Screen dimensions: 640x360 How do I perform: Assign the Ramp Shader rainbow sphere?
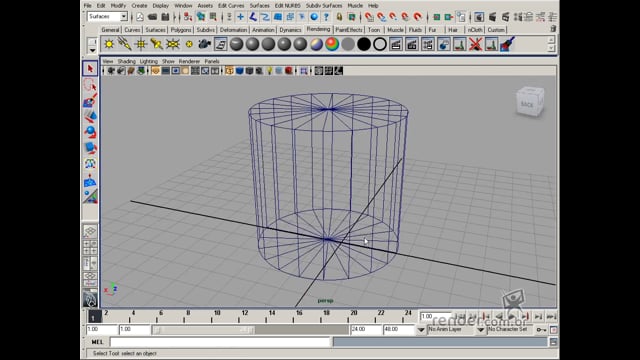(x=332, y=44)
